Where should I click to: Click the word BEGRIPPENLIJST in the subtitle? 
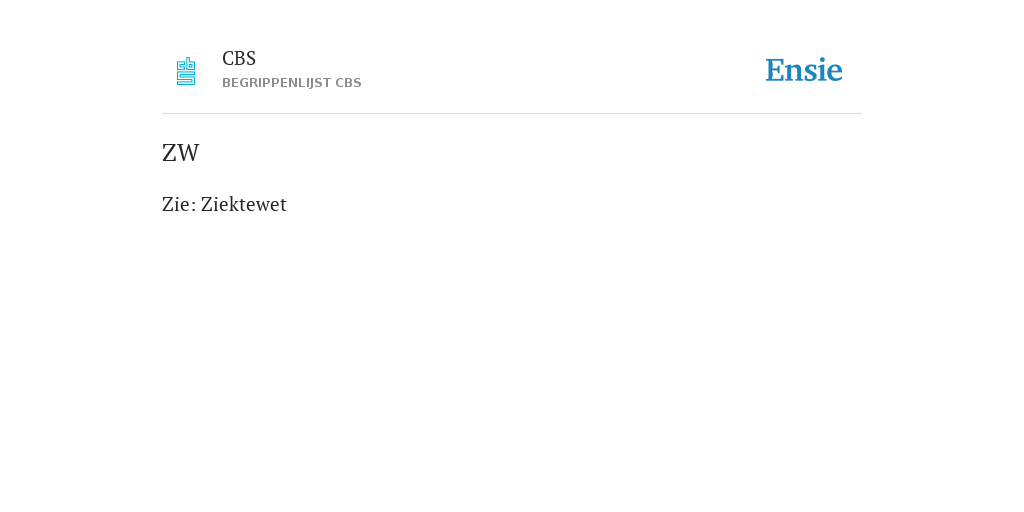[276, 83]
